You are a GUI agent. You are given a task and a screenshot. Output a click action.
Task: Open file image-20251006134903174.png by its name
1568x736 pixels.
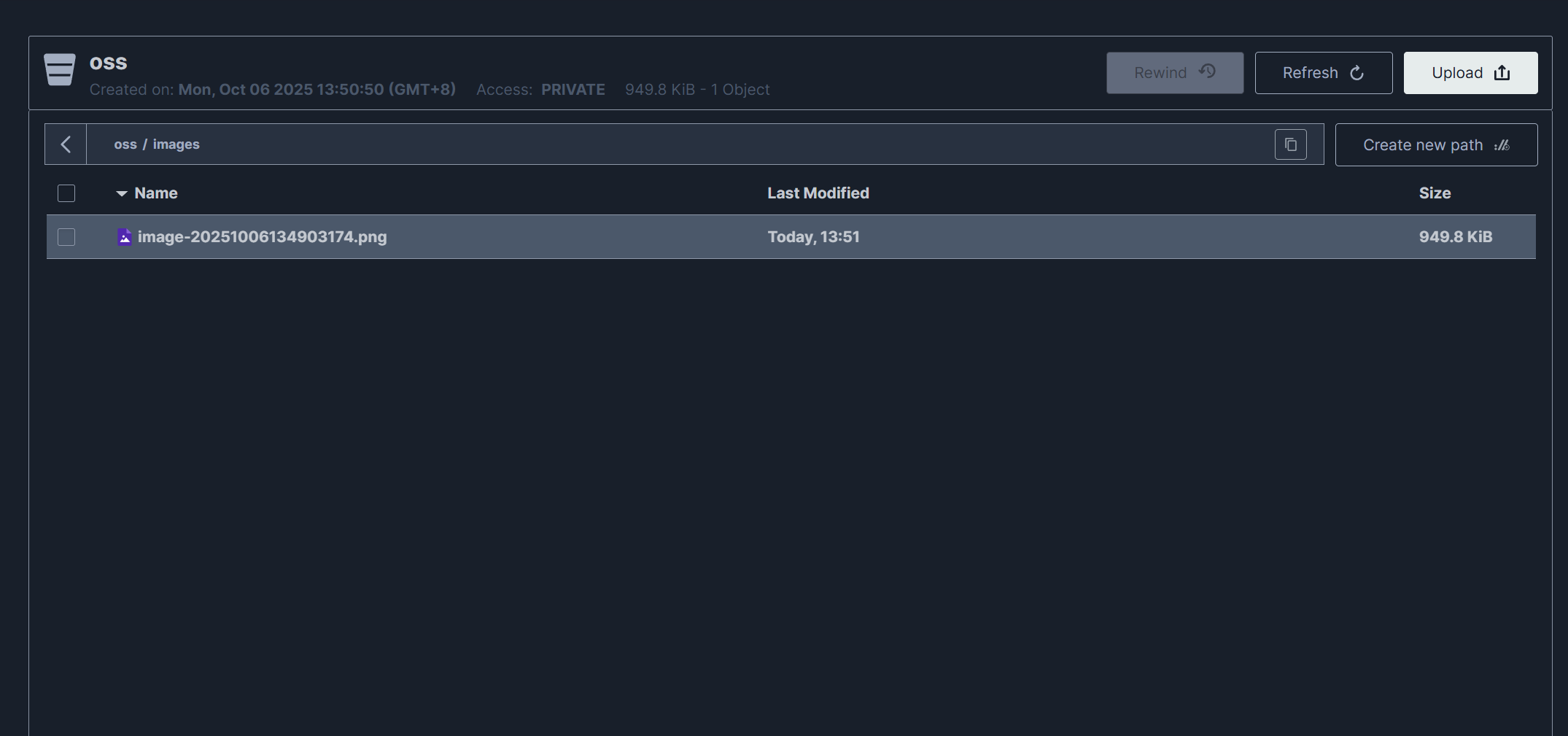pos(262,237)
